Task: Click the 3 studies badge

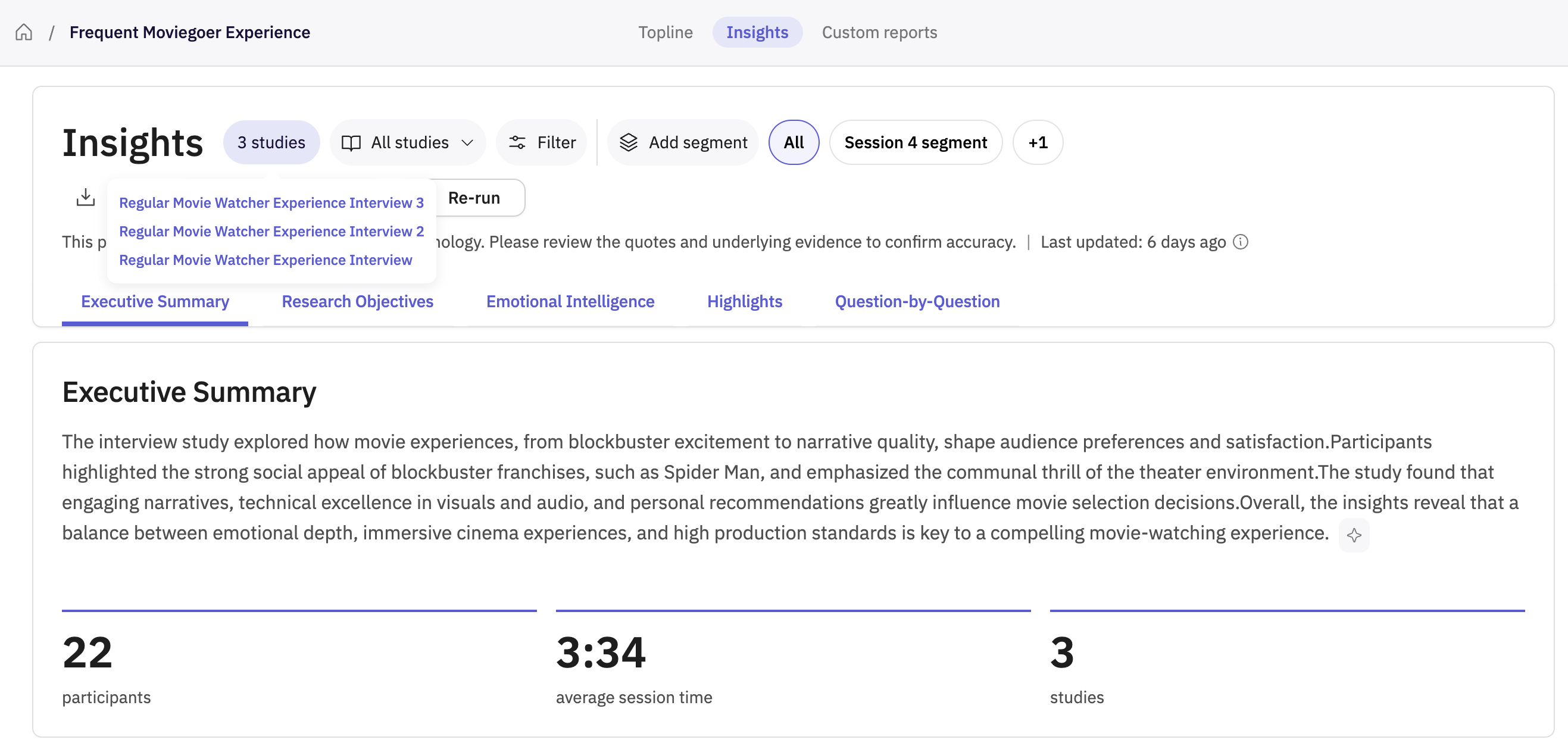Action: pos(271,142)
